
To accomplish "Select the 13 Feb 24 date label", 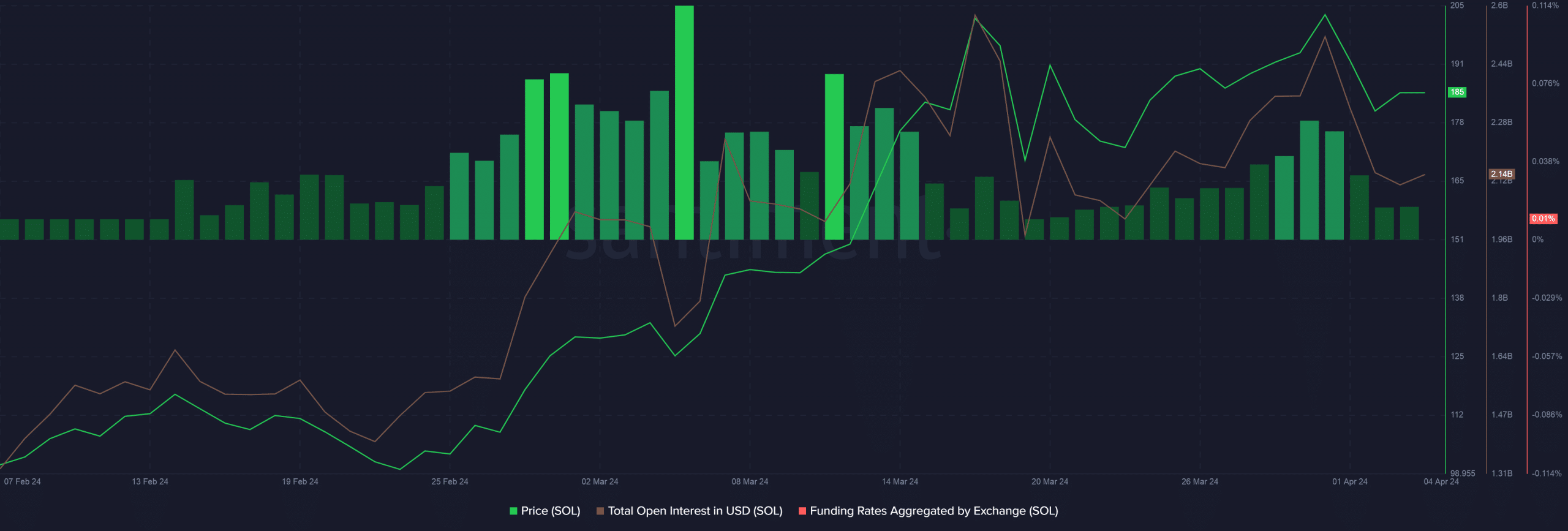I will pyautogui.click(x=150, y=481).
